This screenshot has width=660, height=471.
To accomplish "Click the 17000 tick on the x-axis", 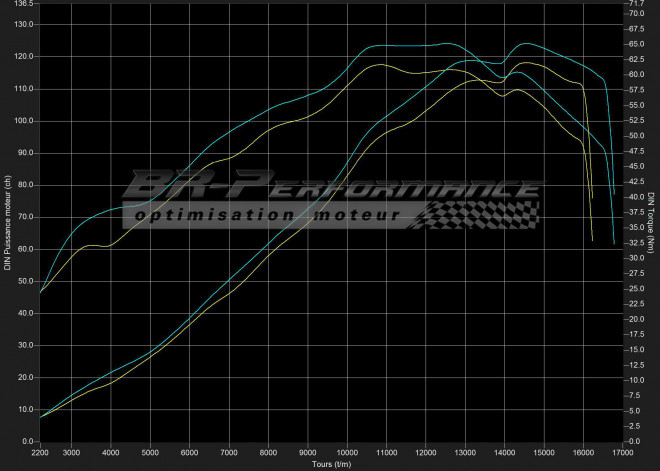I will click(x=622, y=452).
